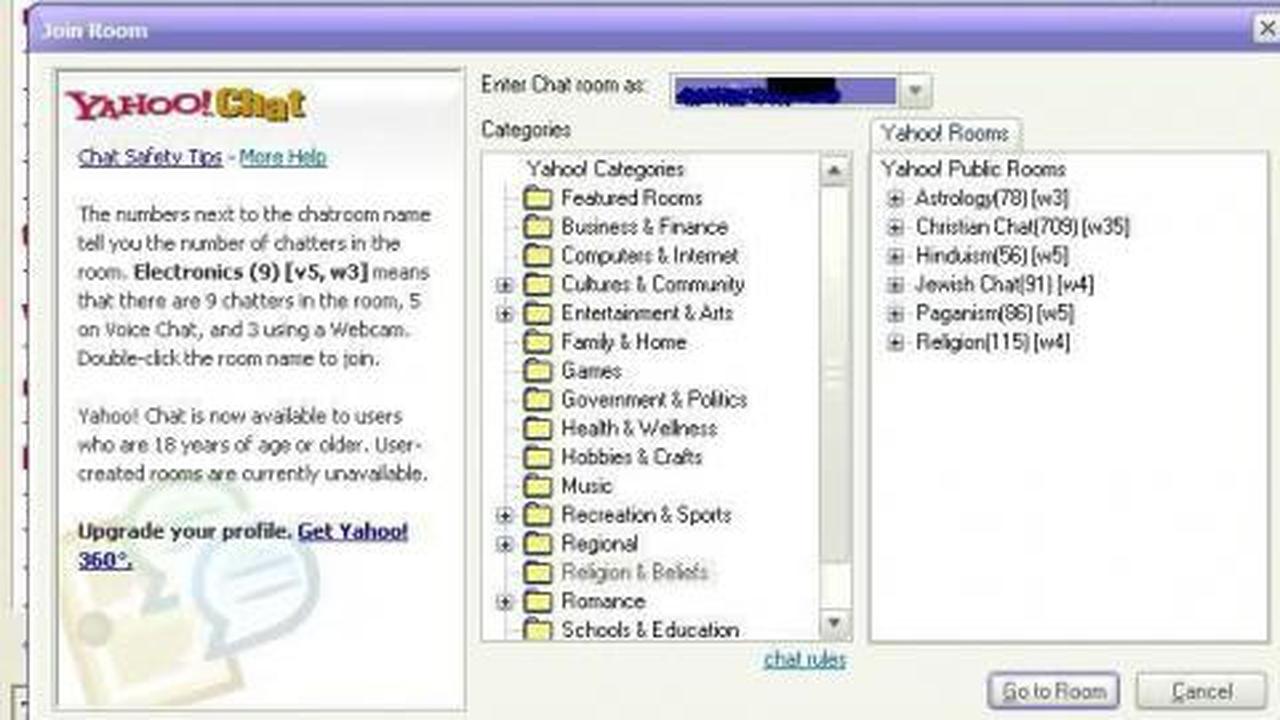The image size is (1280, 720).
Task: Select the Games category label
Action: point(591,371)
